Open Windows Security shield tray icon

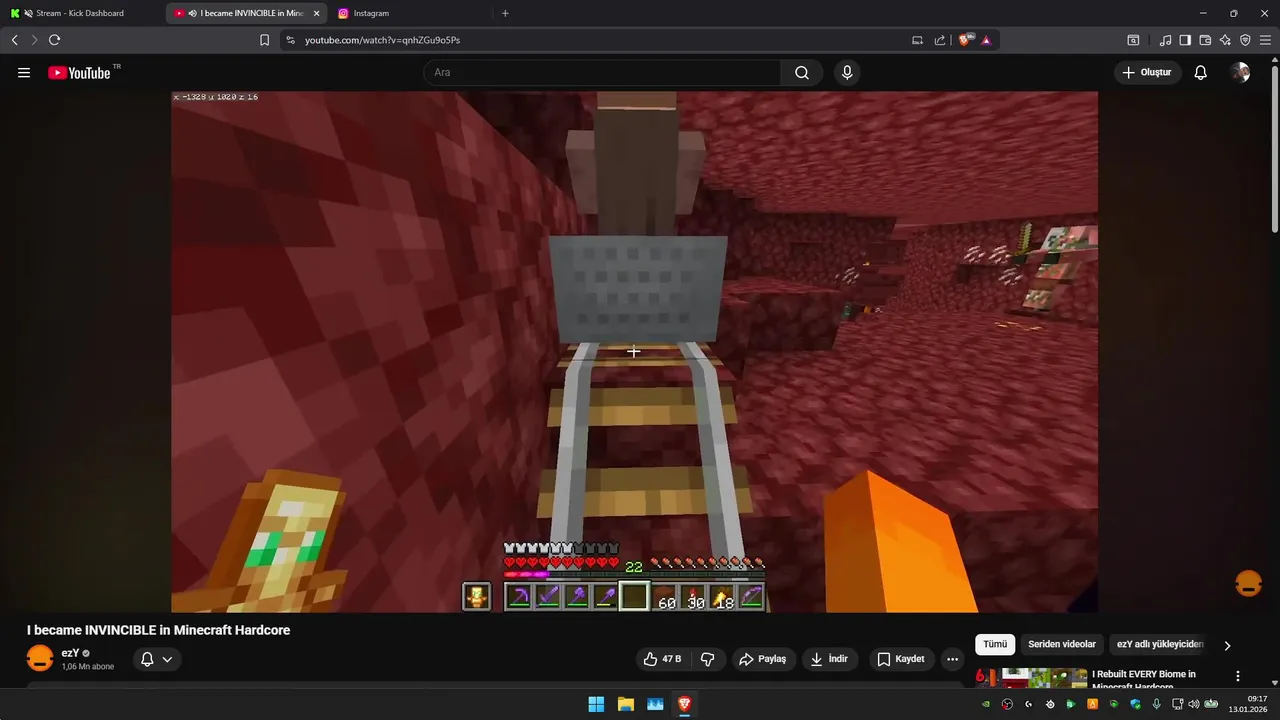[1135, 704]
